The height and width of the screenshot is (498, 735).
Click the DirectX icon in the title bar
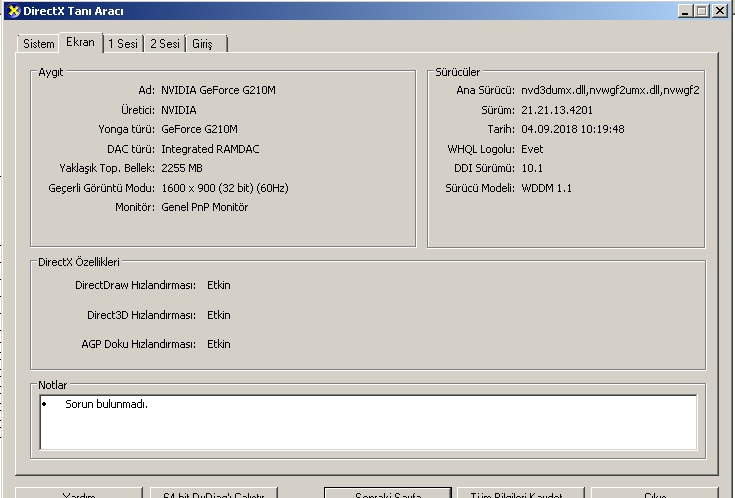point(14,11)
